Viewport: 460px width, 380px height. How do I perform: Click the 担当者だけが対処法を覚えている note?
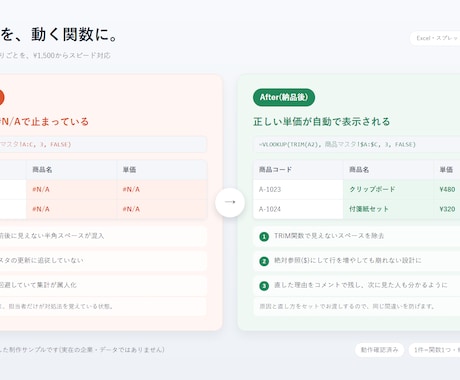coord(103,306)
